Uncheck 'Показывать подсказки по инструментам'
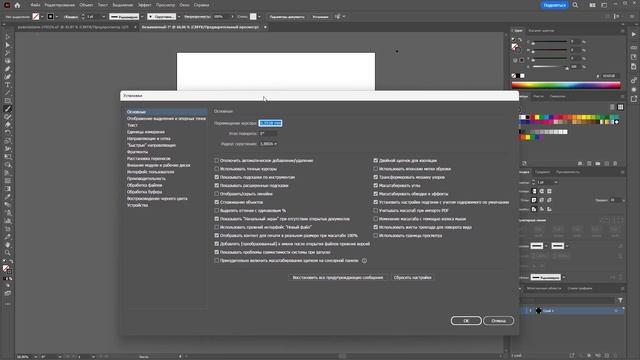 pos(217,177)
